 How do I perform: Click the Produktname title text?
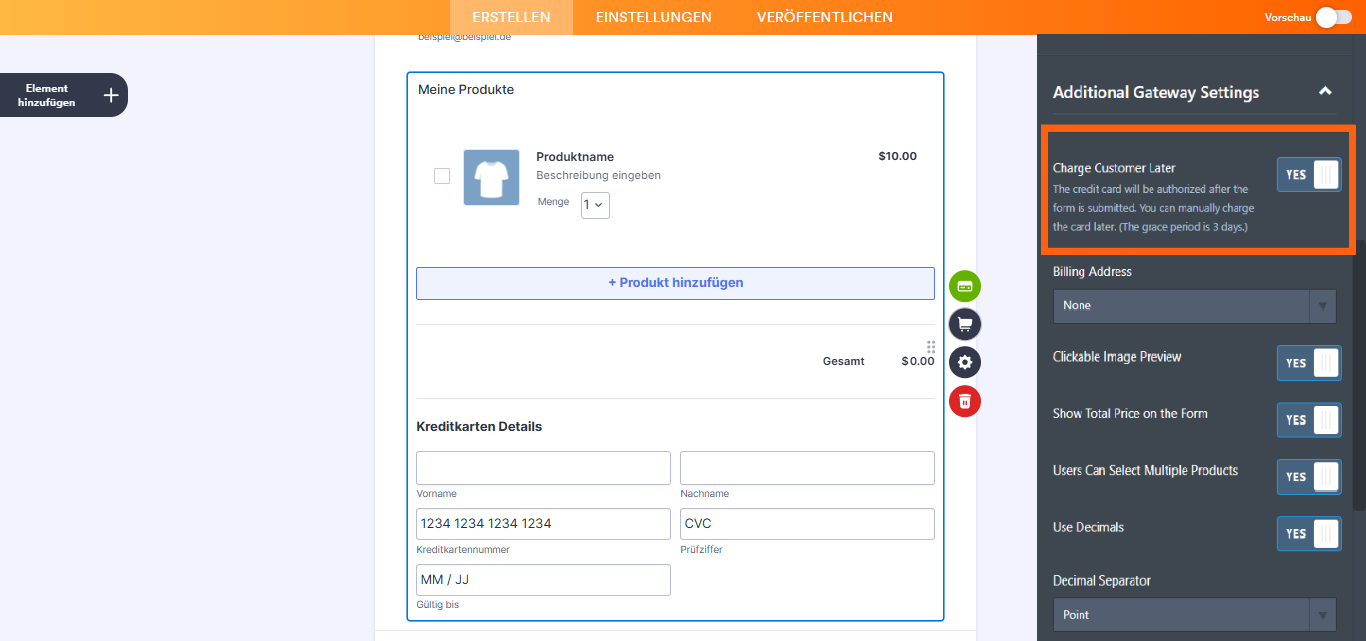click(x=575, y=157)
